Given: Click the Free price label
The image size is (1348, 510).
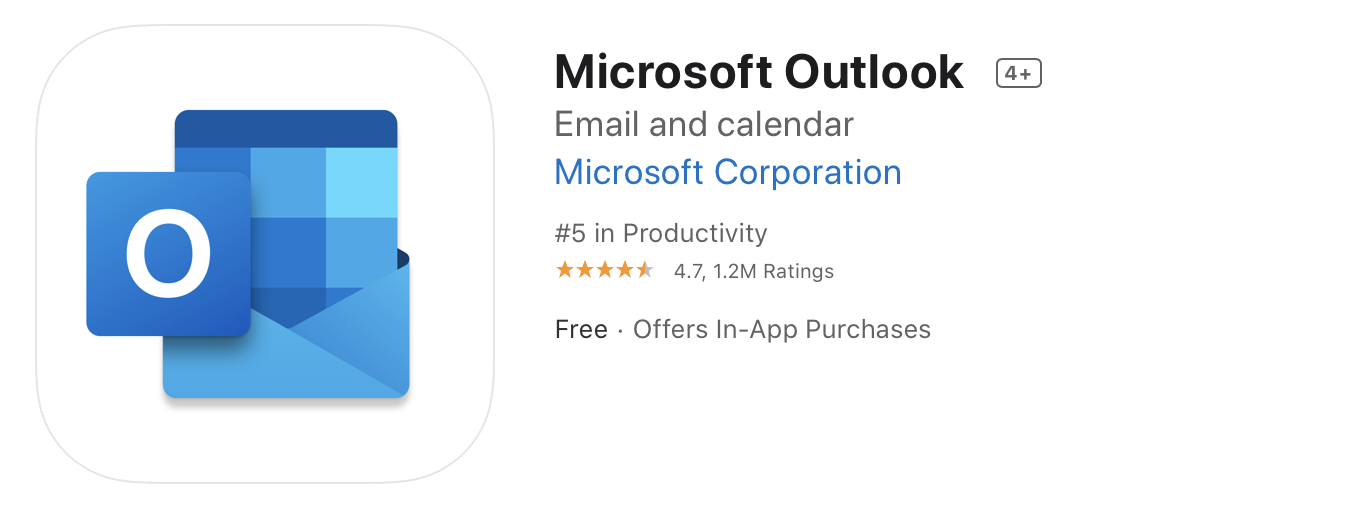Looking at the screenshot, I should pos(581,329).
